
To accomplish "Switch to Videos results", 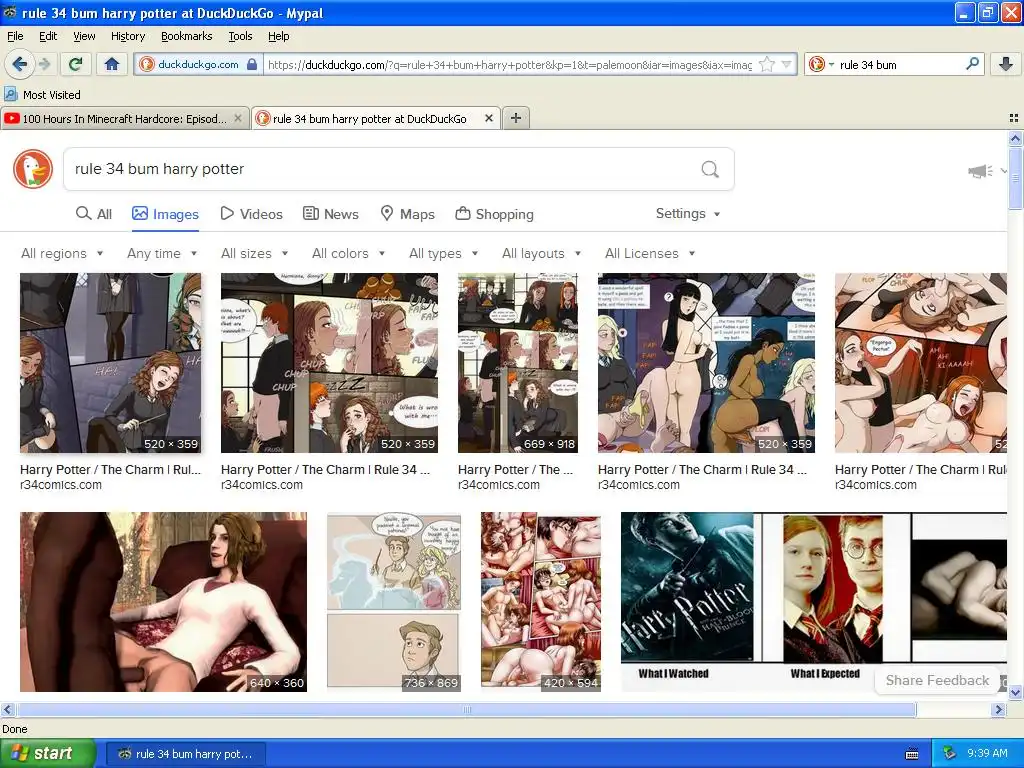I will pos(251,214).
